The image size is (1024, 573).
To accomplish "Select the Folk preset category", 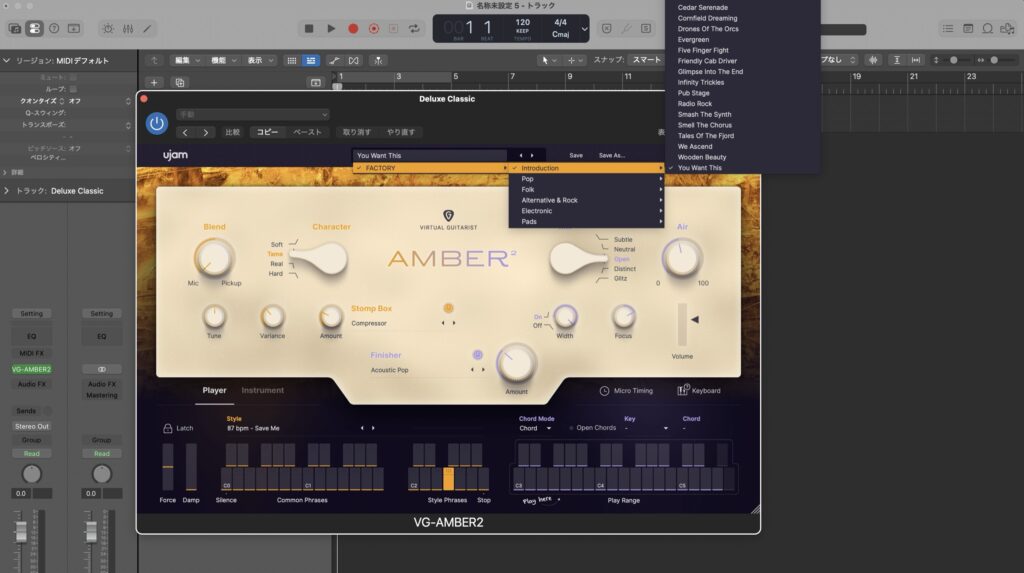I will coord(586,189).
